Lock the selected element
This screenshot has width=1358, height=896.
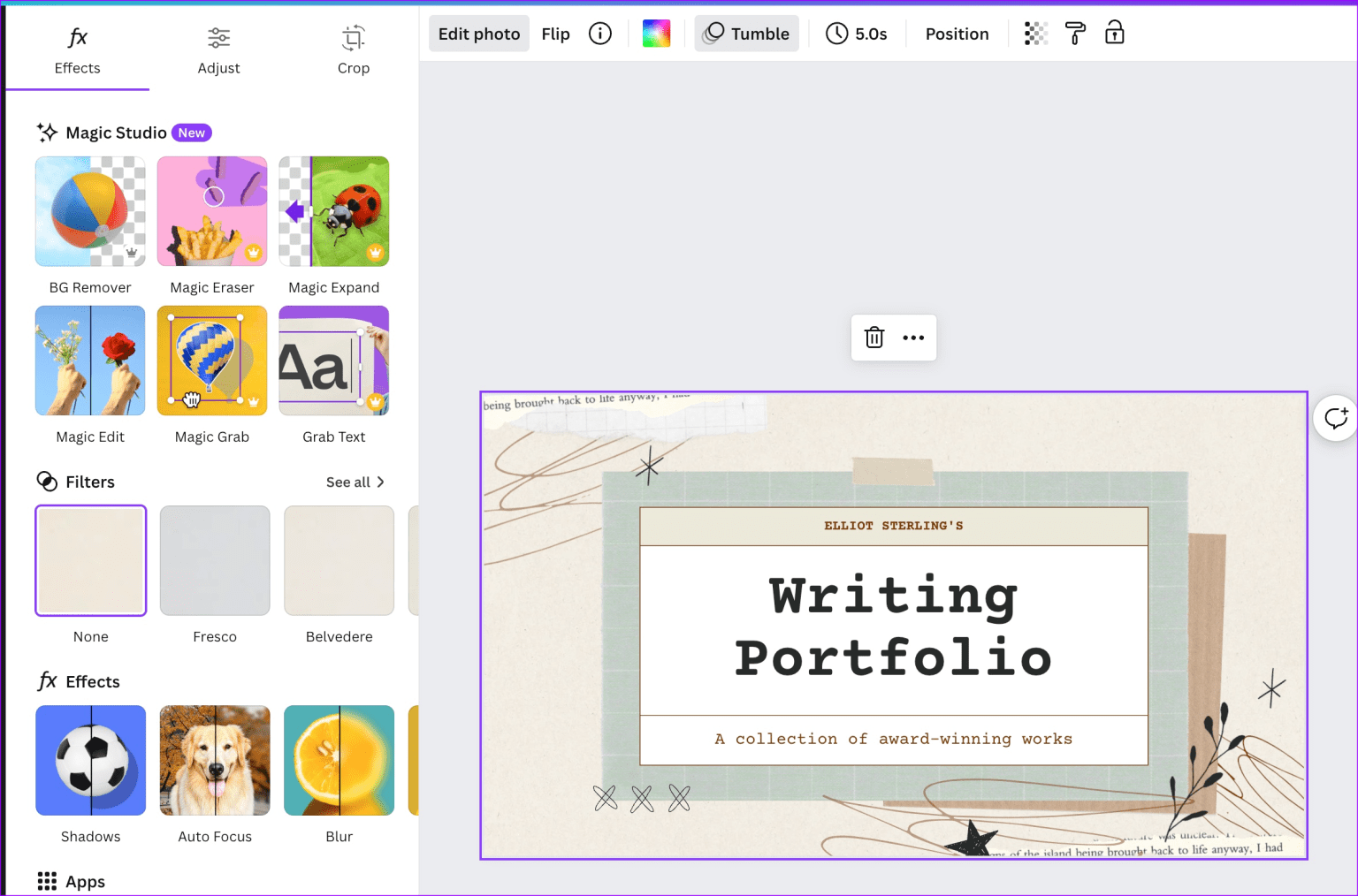[1114, 33]
